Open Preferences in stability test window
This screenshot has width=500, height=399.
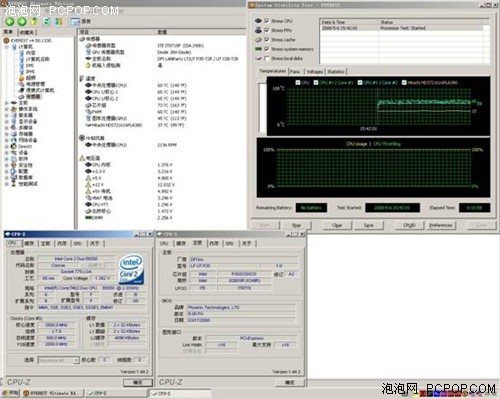(441, 225)
